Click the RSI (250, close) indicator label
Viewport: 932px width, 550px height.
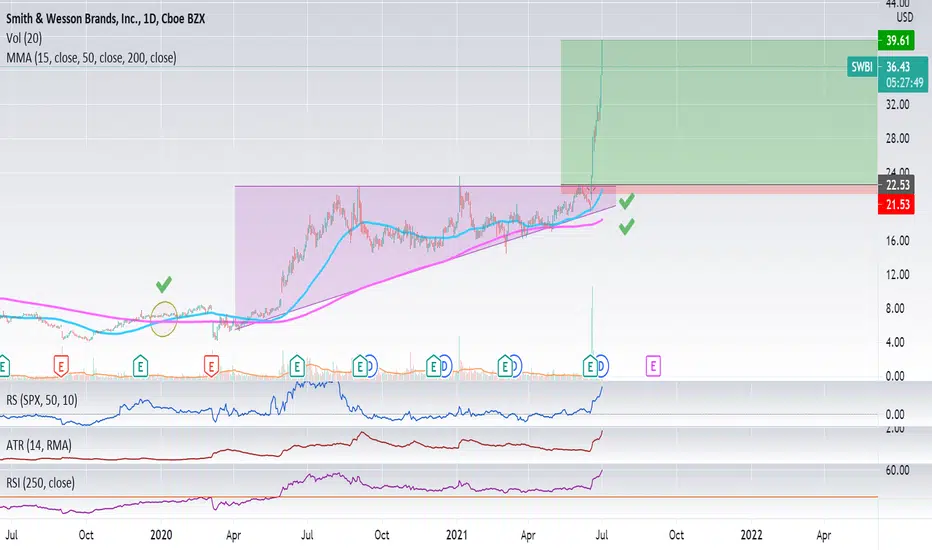40,482
